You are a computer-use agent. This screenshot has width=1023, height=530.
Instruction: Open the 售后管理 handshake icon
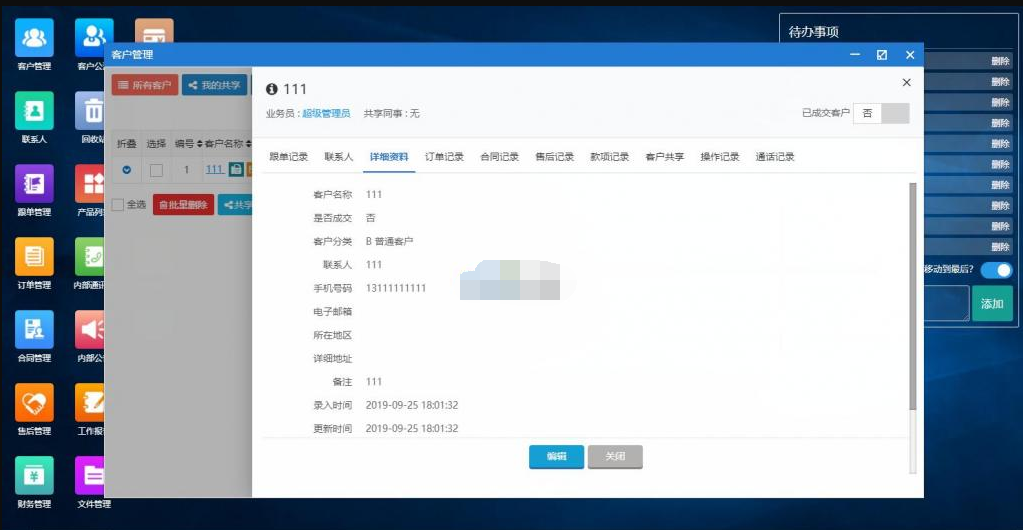[34, 403]
